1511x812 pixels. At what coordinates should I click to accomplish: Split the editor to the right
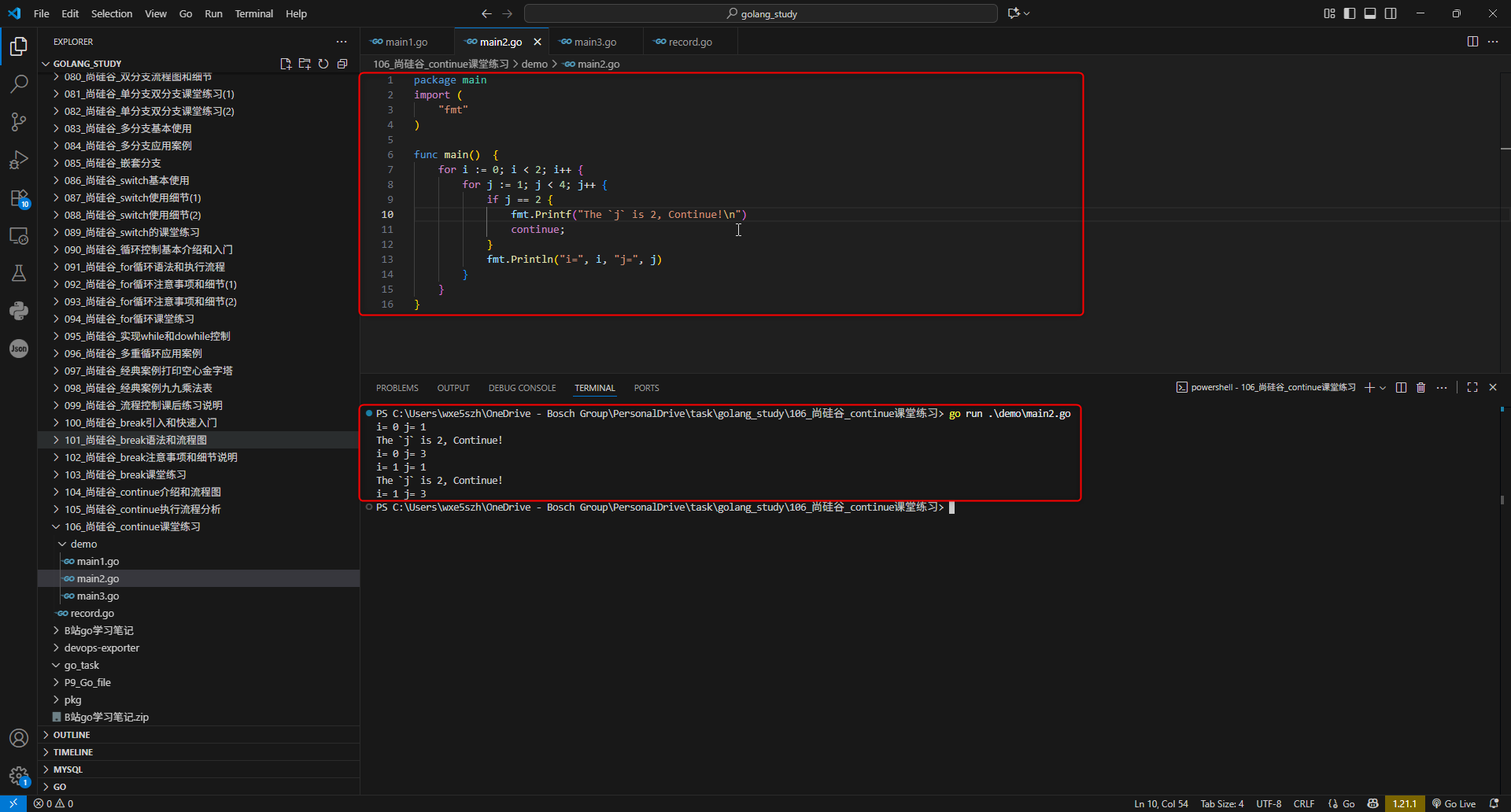tap(1472, 42)
